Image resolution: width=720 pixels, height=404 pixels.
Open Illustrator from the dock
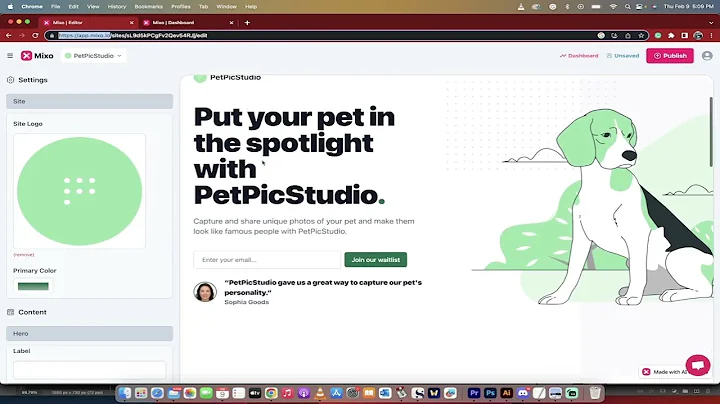(x=506, y=393)
